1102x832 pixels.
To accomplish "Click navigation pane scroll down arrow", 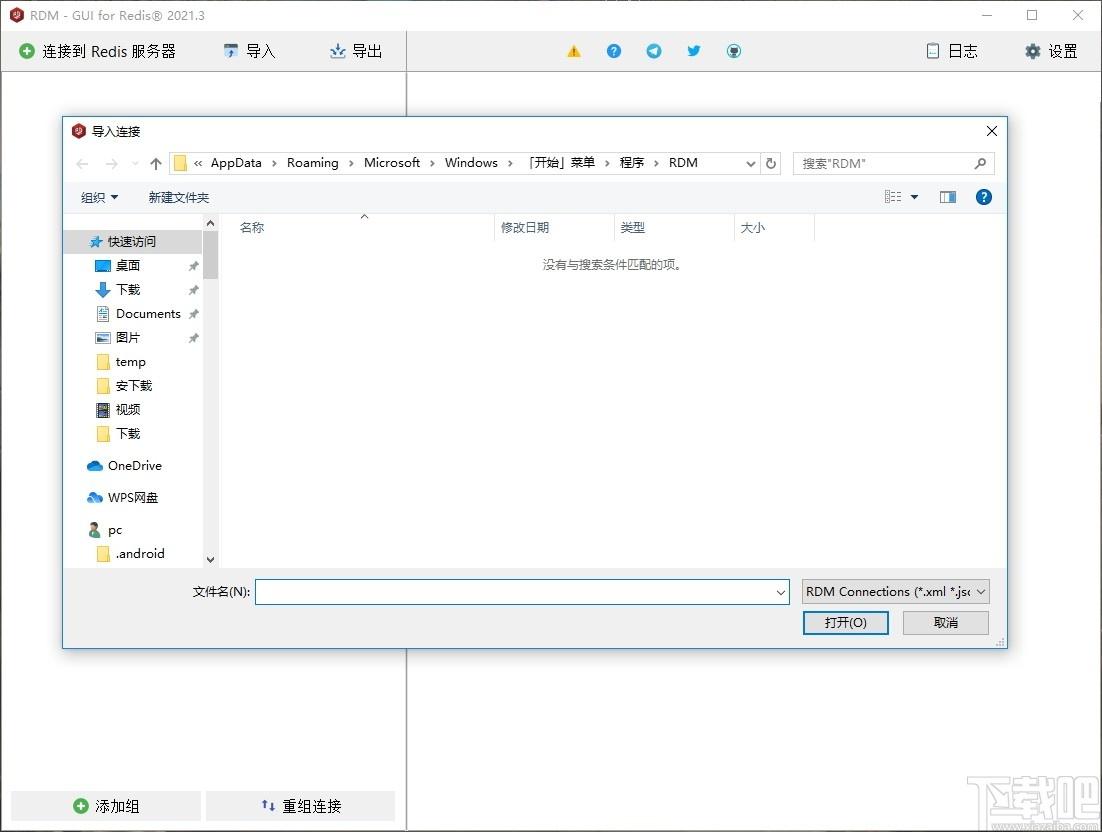I will tap(211, 560).
